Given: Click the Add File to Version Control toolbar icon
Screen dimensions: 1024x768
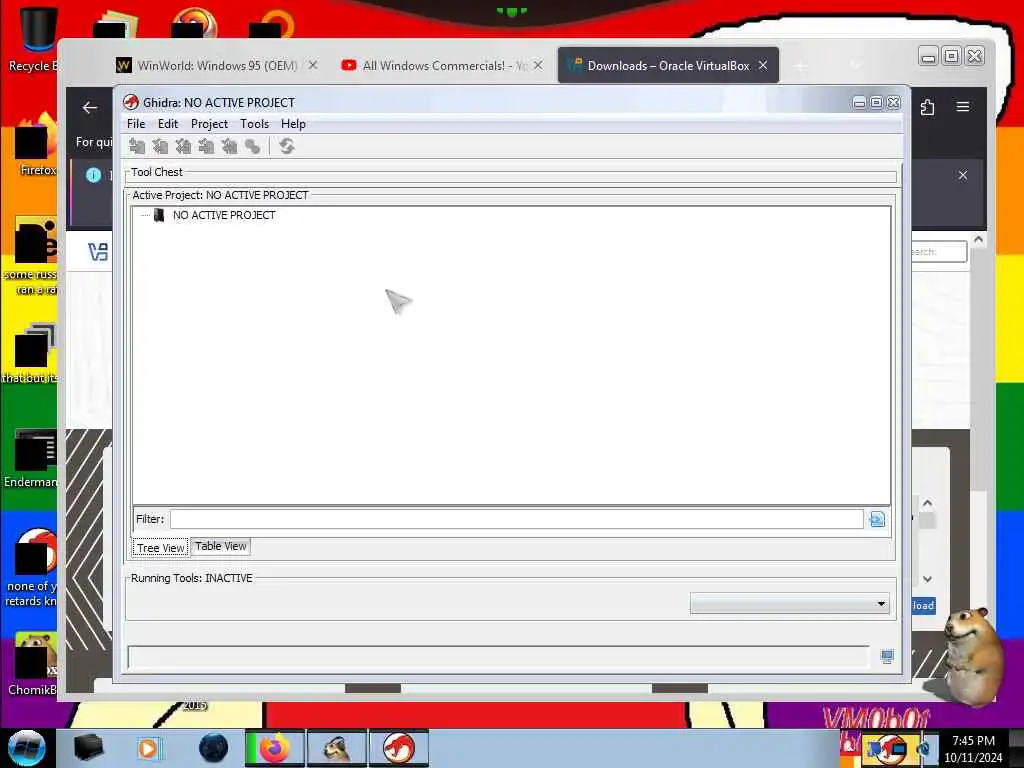Looking at the screenshot, I should tap(137, 146).
